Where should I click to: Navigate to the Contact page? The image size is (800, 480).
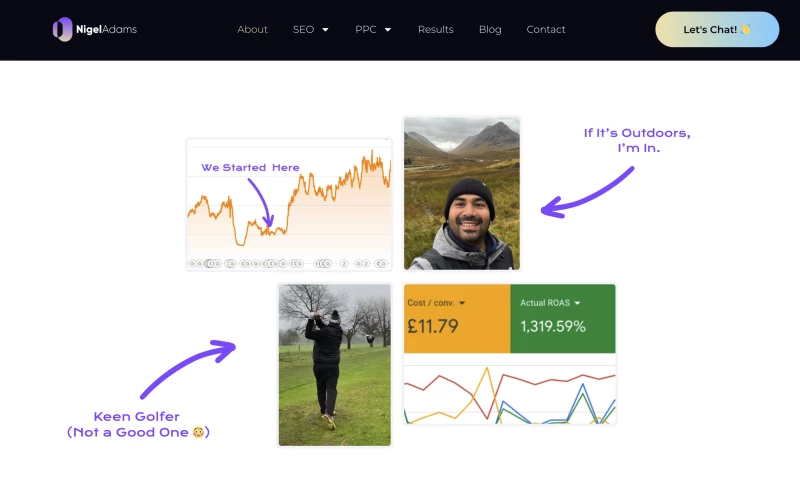pos(545,30)
